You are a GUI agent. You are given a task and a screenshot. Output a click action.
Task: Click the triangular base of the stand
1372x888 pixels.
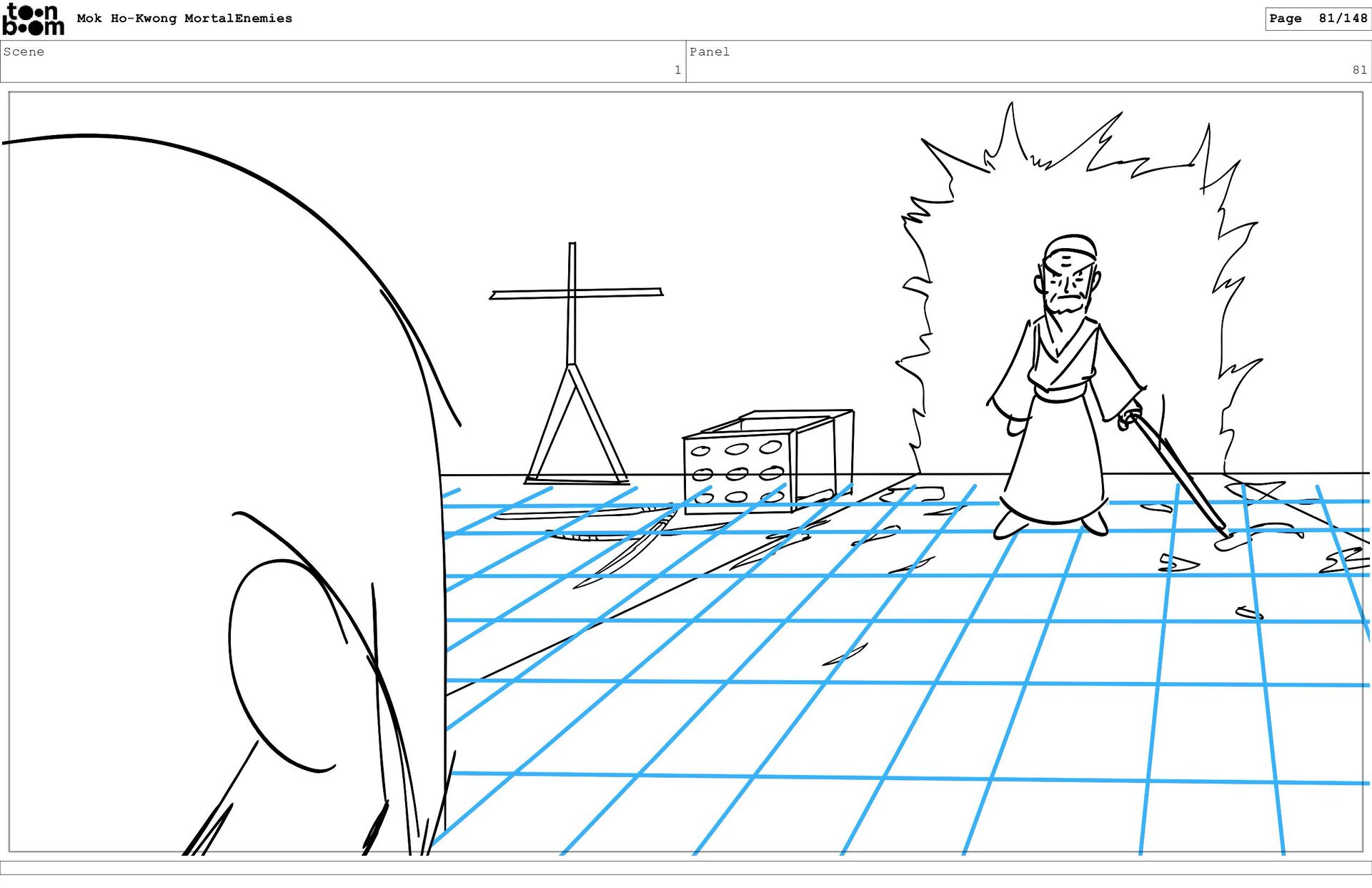coord(576,429)
